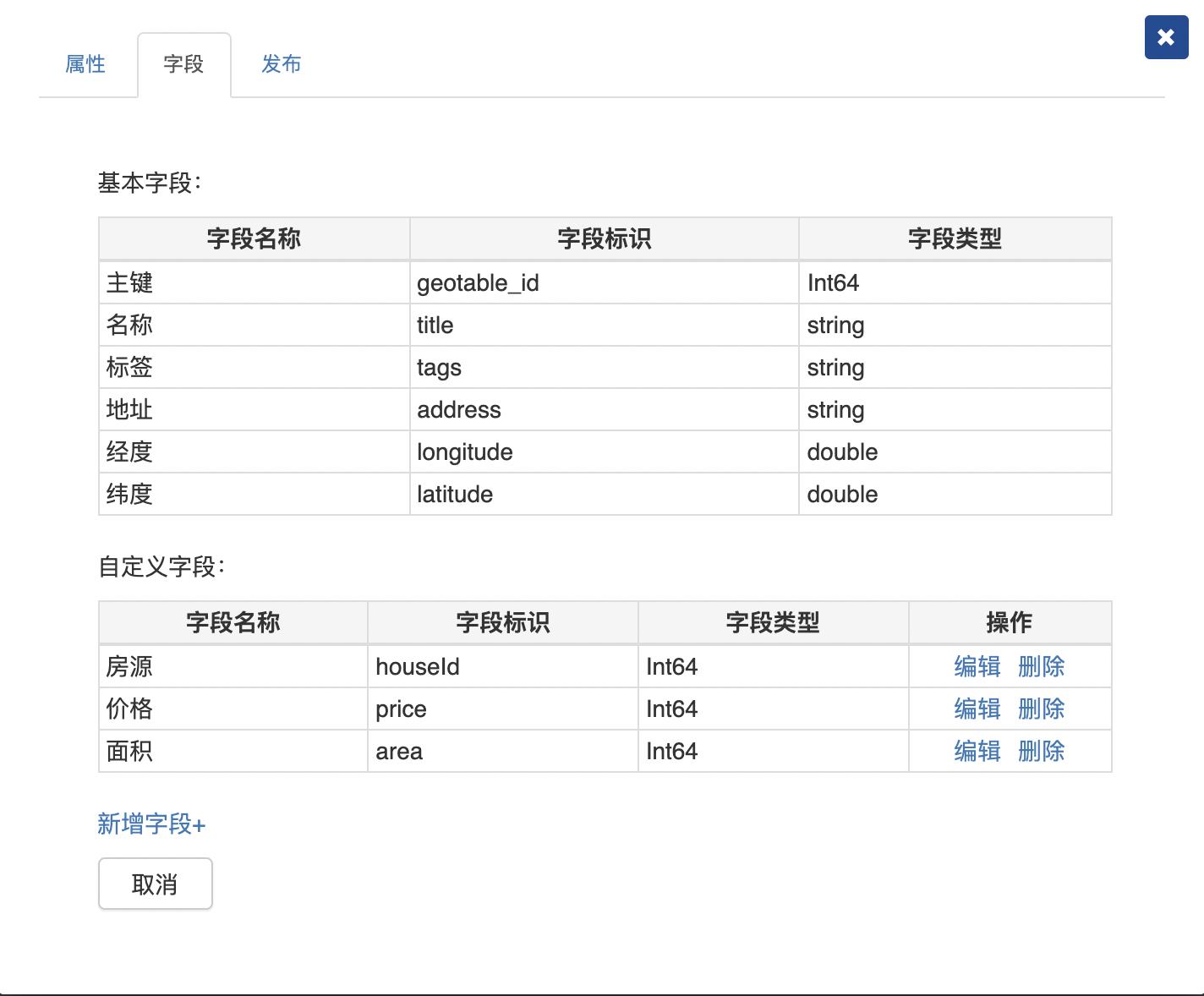Select the 地址 field name cell

click(254, 409)
